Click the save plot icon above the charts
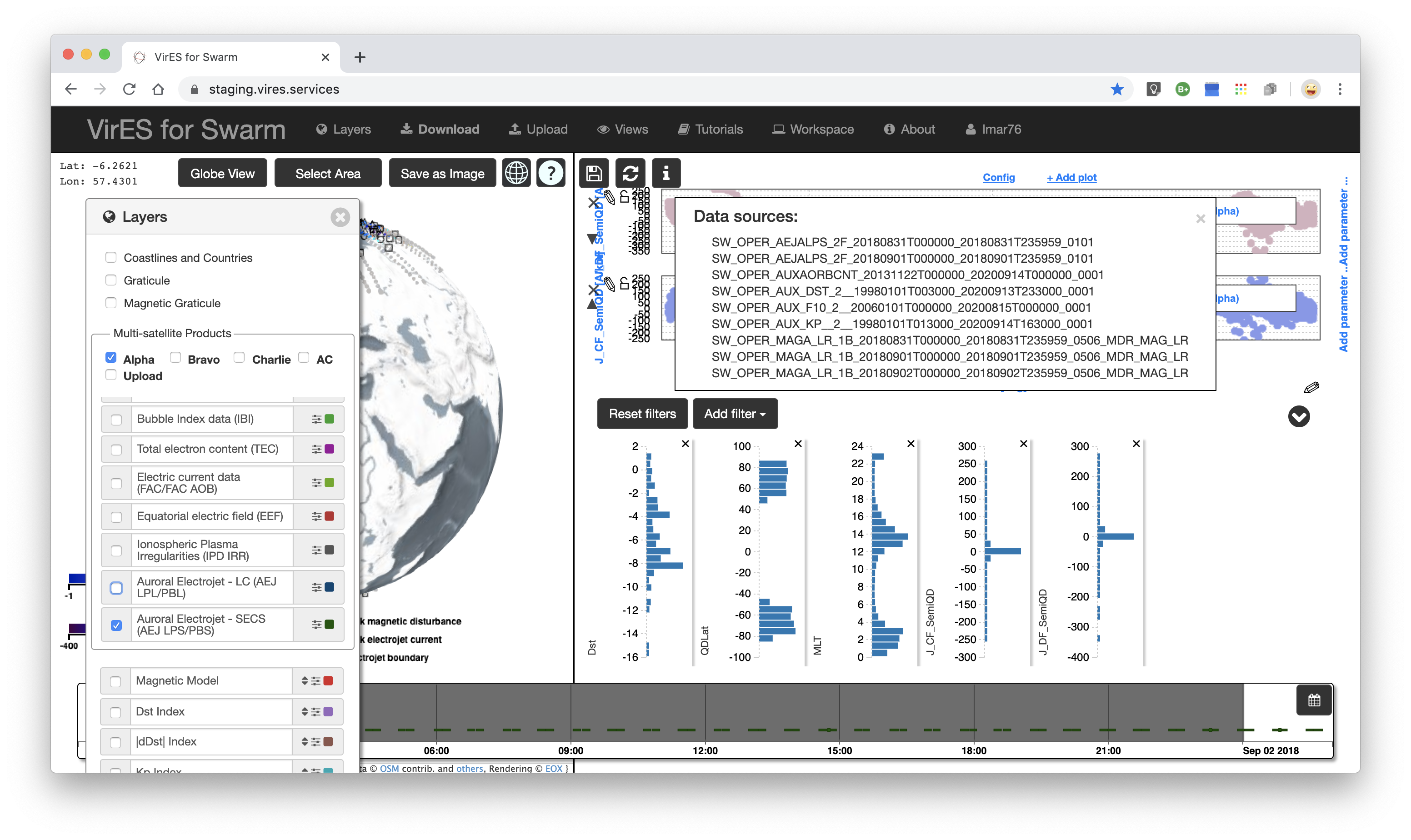The height and width of the screenshot is (840, 1411). point(594,173)
